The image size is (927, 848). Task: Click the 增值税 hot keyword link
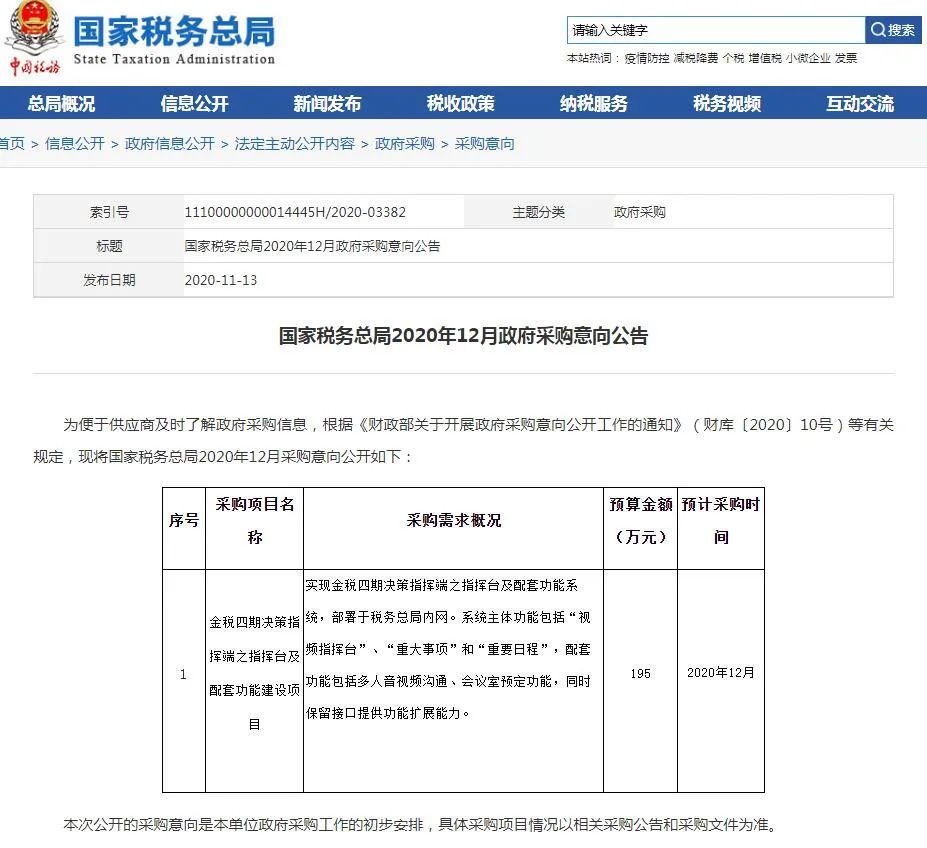[x=765, y=58]
